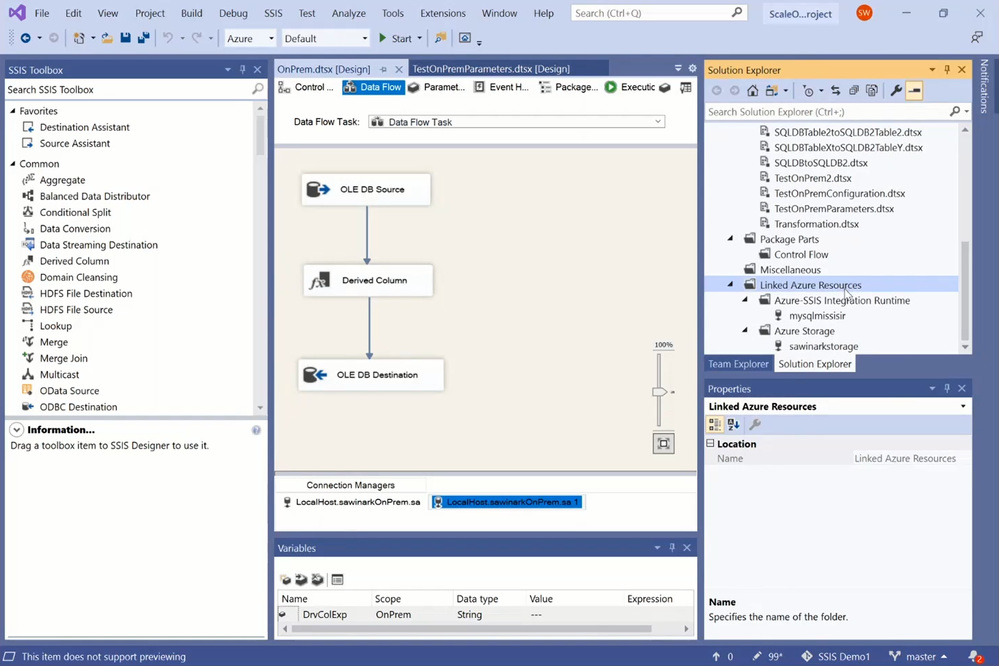Toggle auto-hide pin on Solution Explorer
The height and width of the screenshot is (666, 999).
pyautogui.click(x=947, y=69)
